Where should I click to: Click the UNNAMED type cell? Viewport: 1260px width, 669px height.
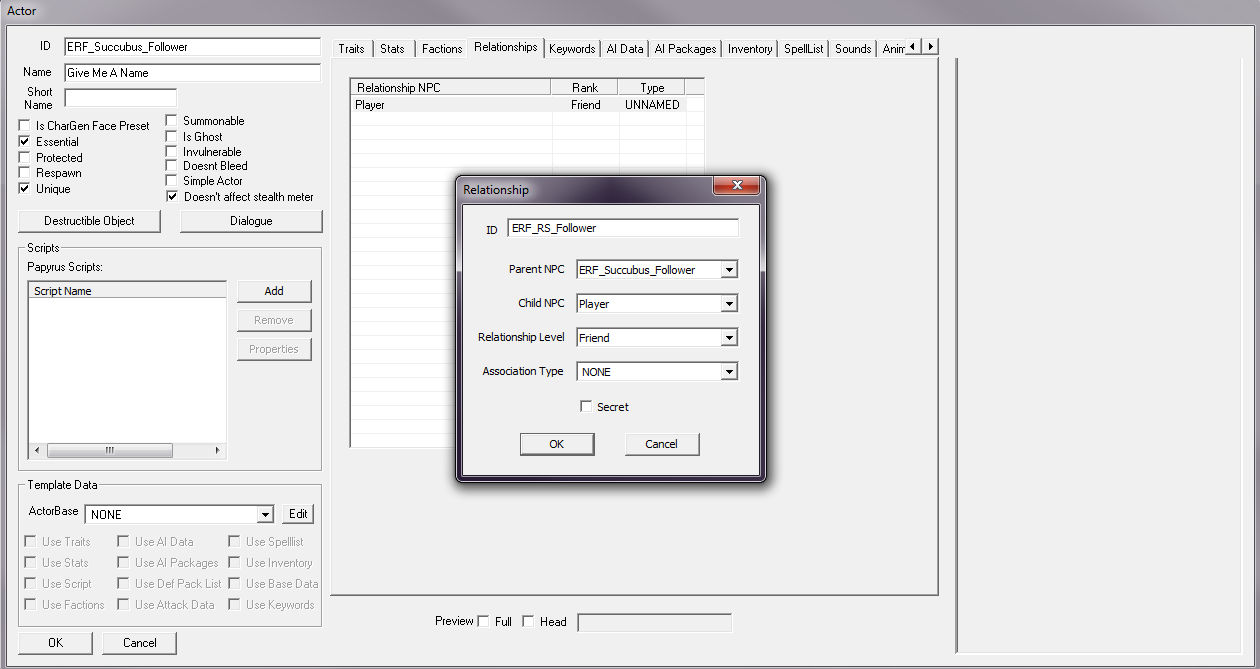point(652,105)
